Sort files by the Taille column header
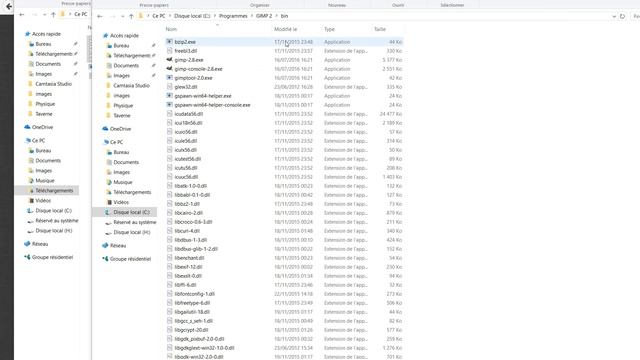This screenshot has height=360, width=640. click(380, 29)
